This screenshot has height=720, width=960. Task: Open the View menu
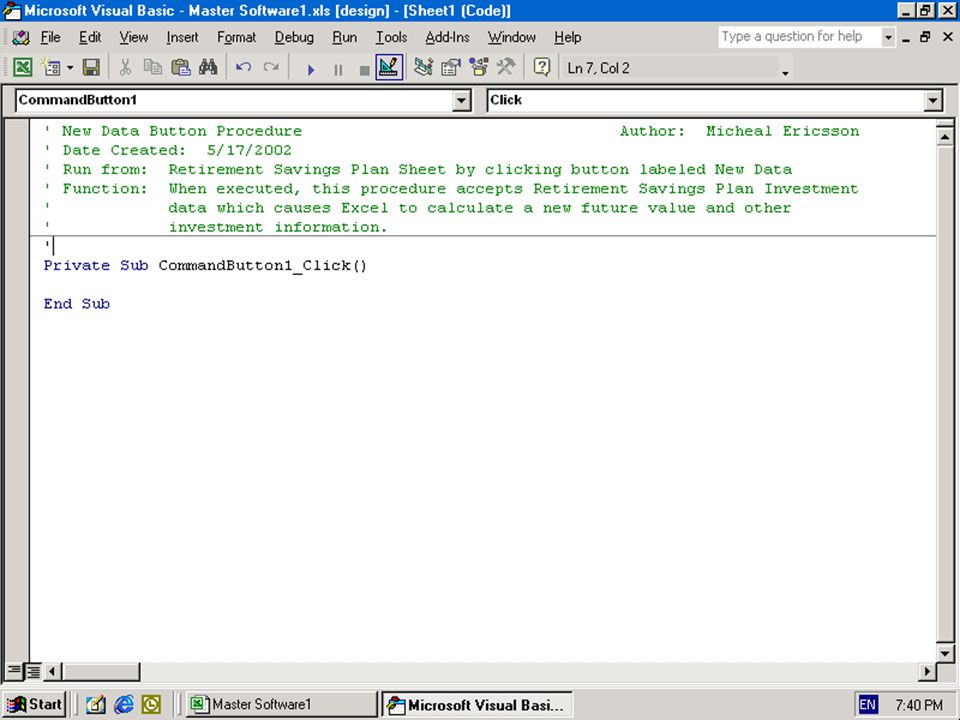coord(133,37)
